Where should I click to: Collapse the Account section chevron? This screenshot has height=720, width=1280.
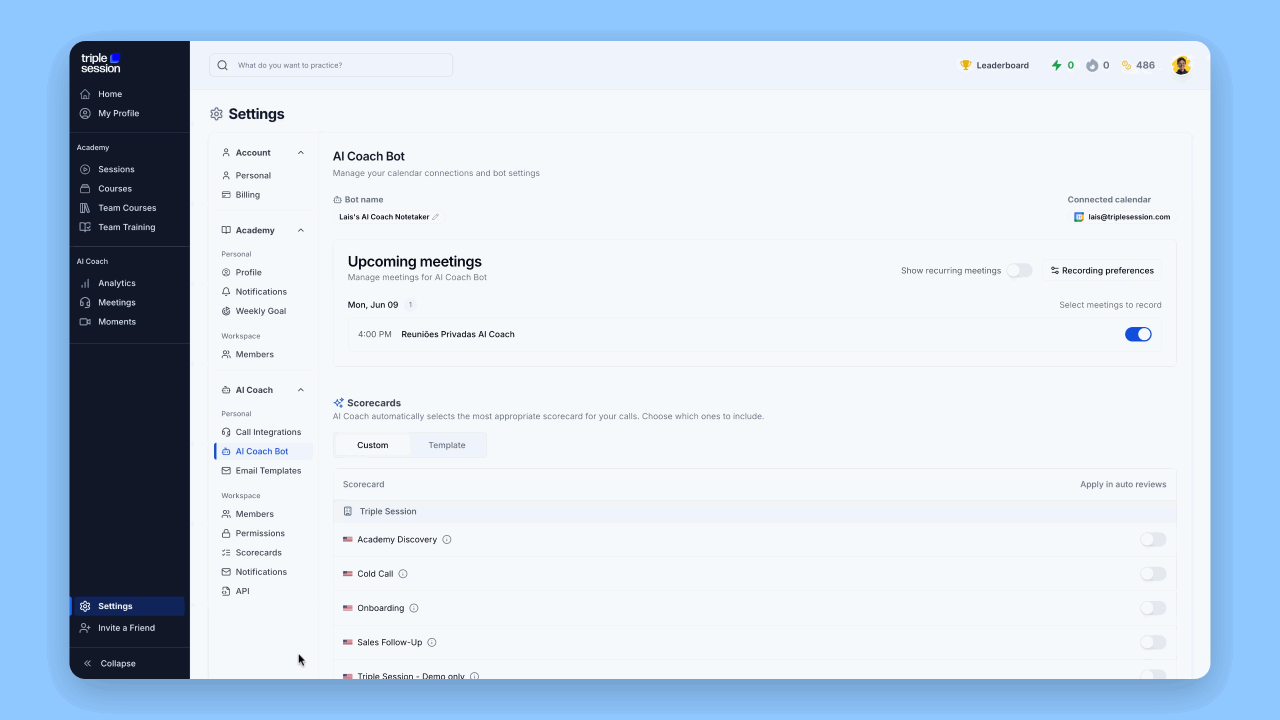[x=301, y=153]
